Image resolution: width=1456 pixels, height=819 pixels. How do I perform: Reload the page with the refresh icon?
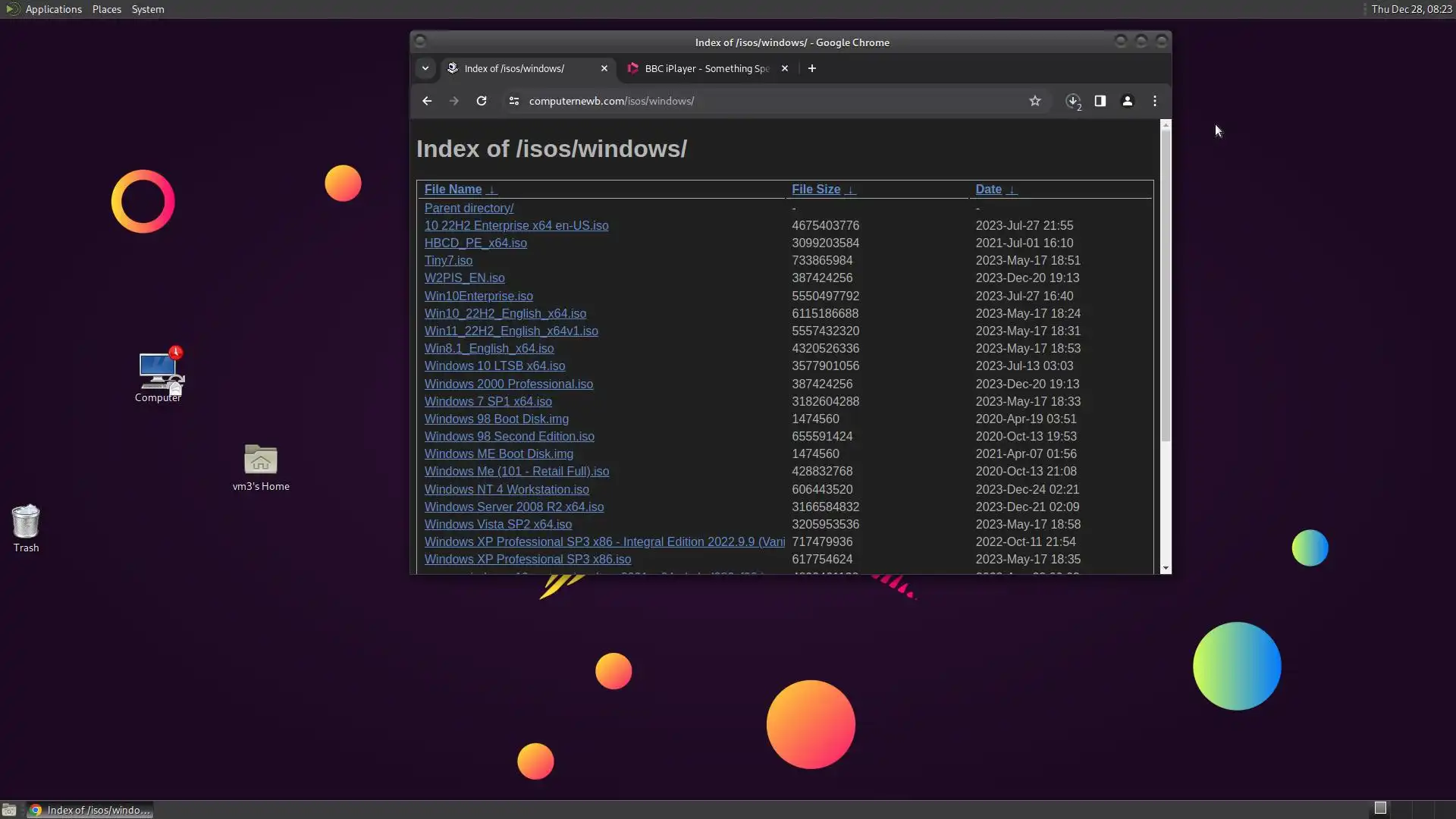coord(482,101)
